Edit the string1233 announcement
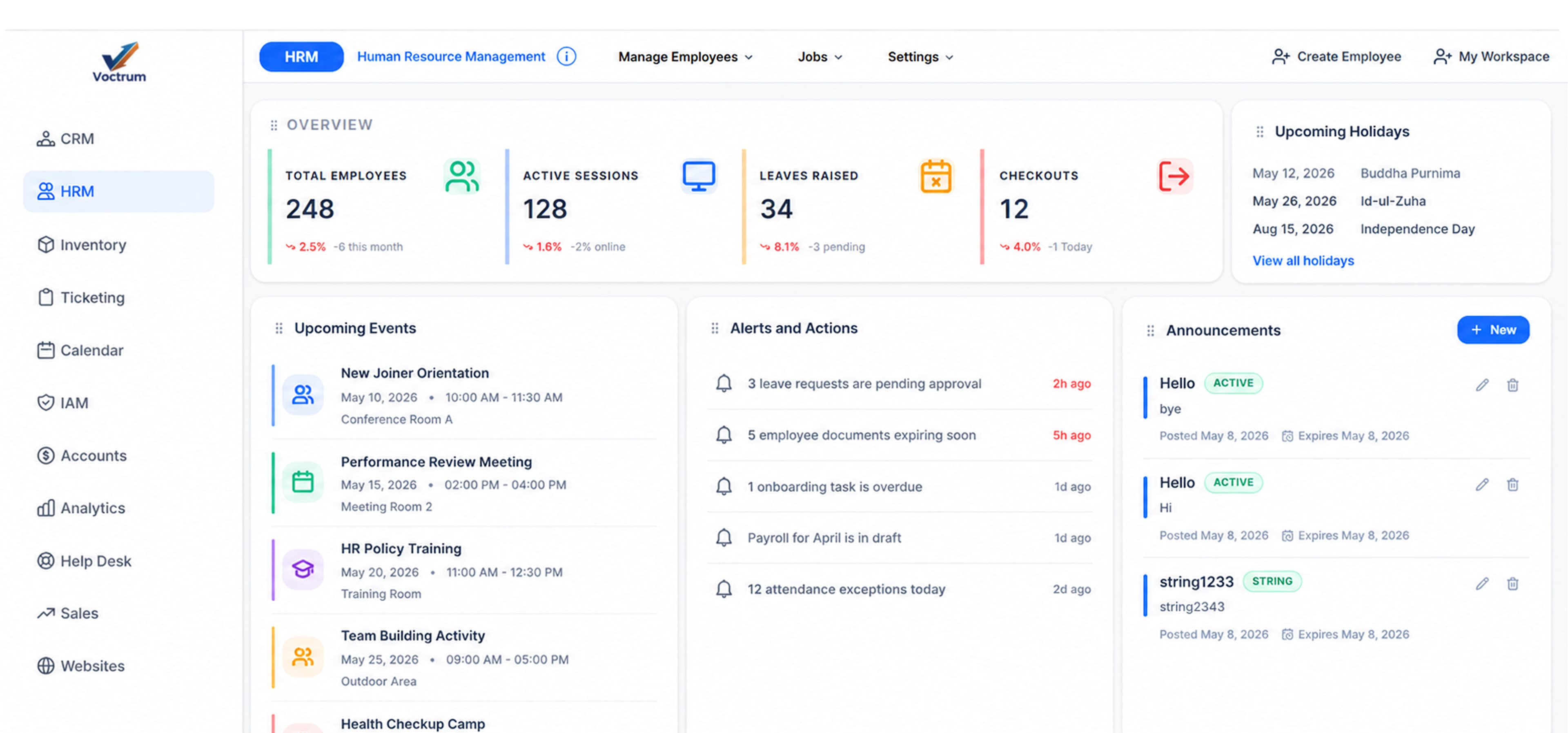 click(1482, 584)
